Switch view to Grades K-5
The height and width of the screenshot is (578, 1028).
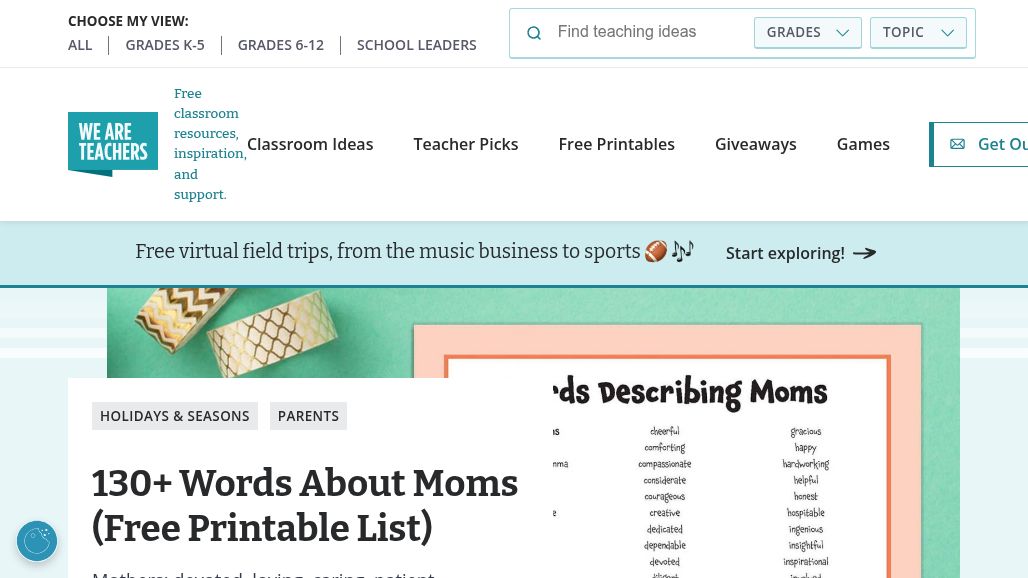[x=165, y=45]
